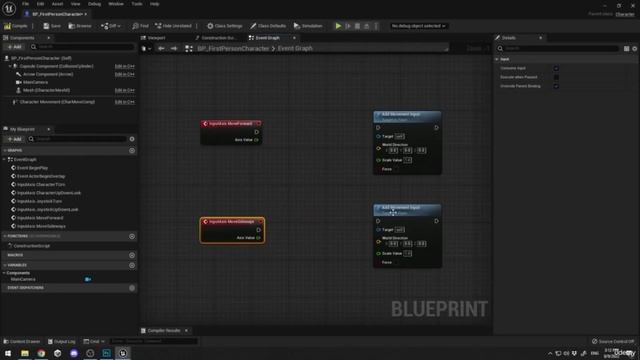Viewport: 640px width, 360px height.
Task: Open the Edit menu
Action: click(40, 4)
